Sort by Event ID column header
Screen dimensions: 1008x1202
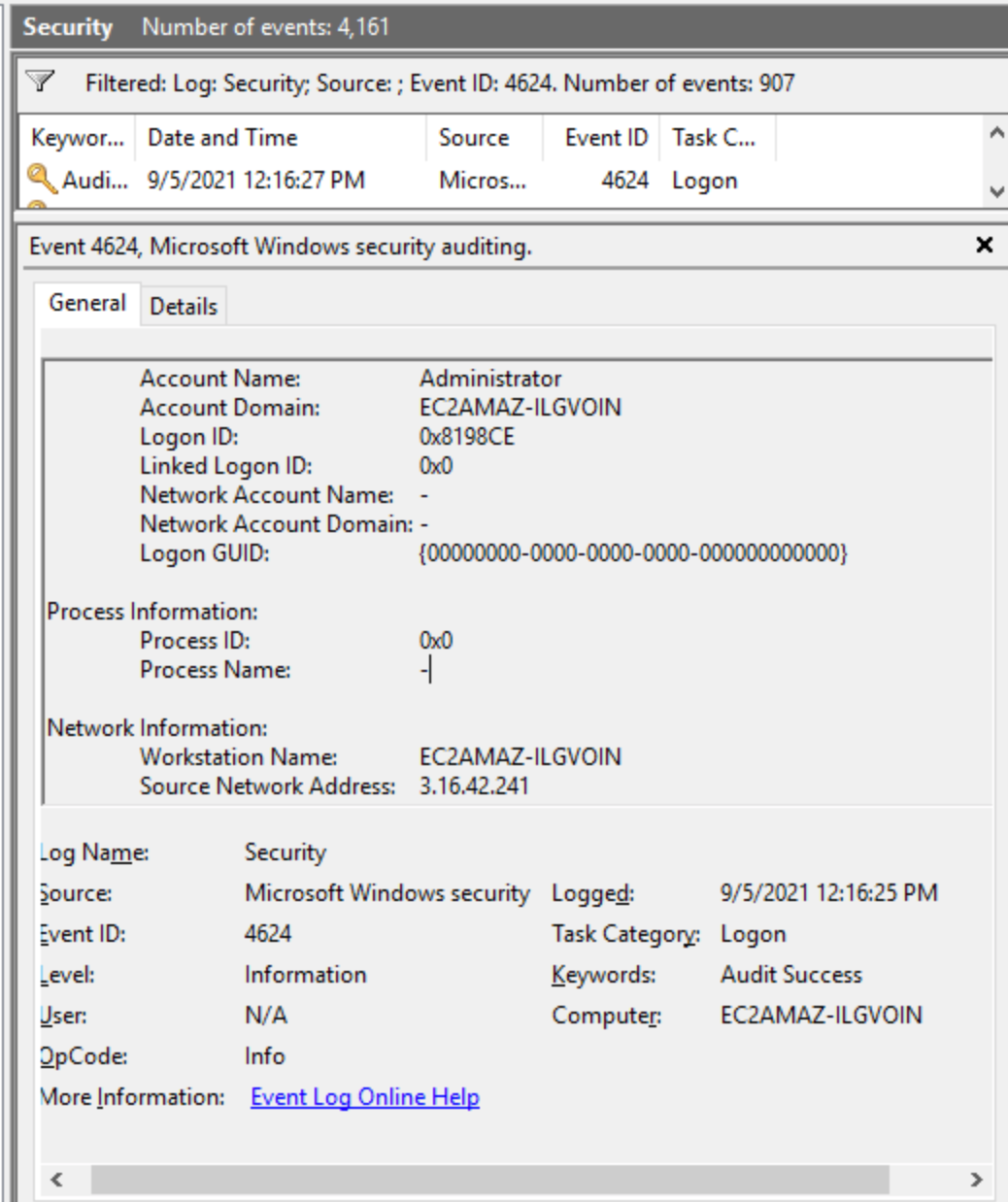pyautogui.click(x=600, y=138)
